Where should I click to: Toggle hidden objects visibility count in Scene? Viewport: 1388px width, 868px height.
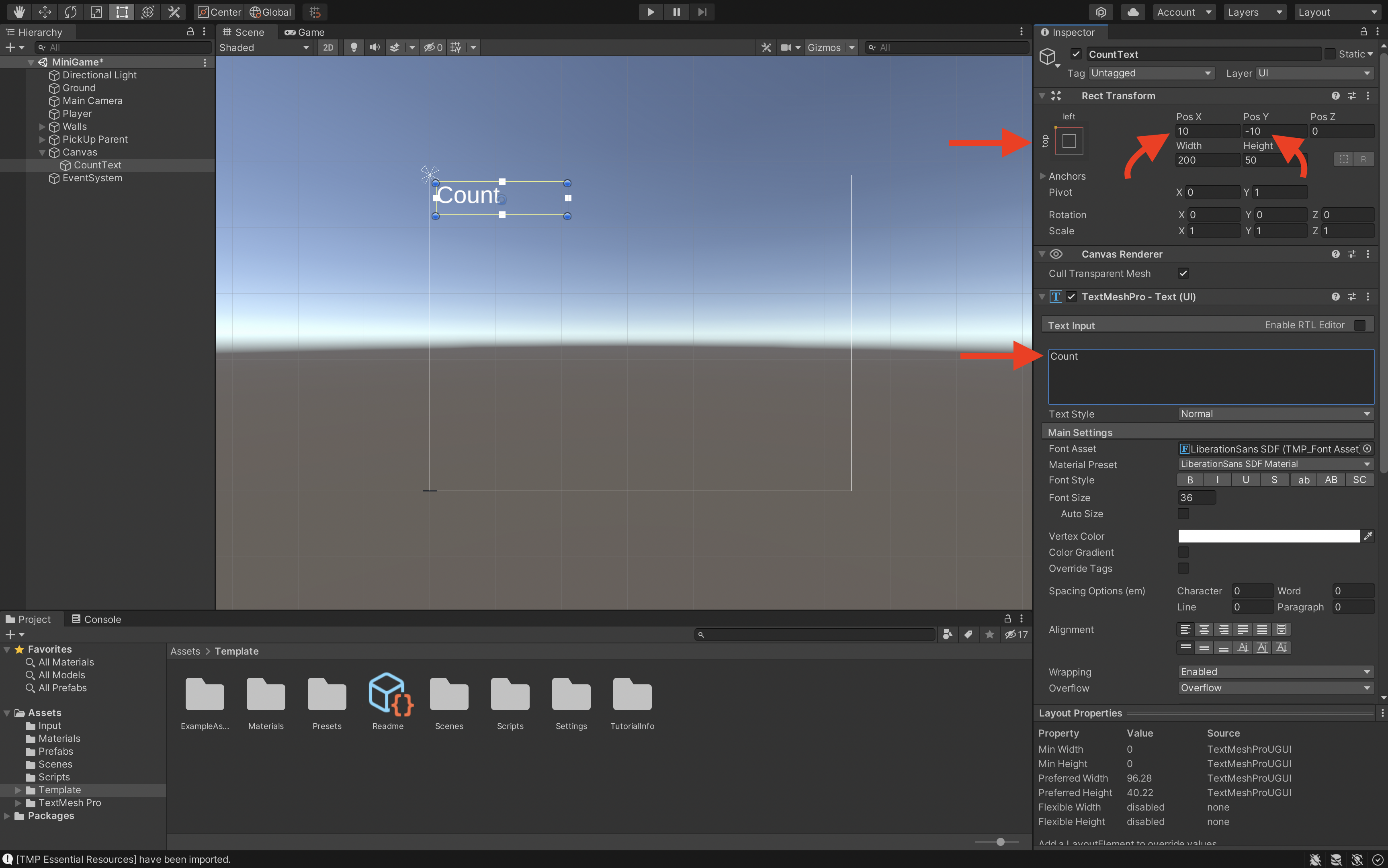click(x=433, y=47)
